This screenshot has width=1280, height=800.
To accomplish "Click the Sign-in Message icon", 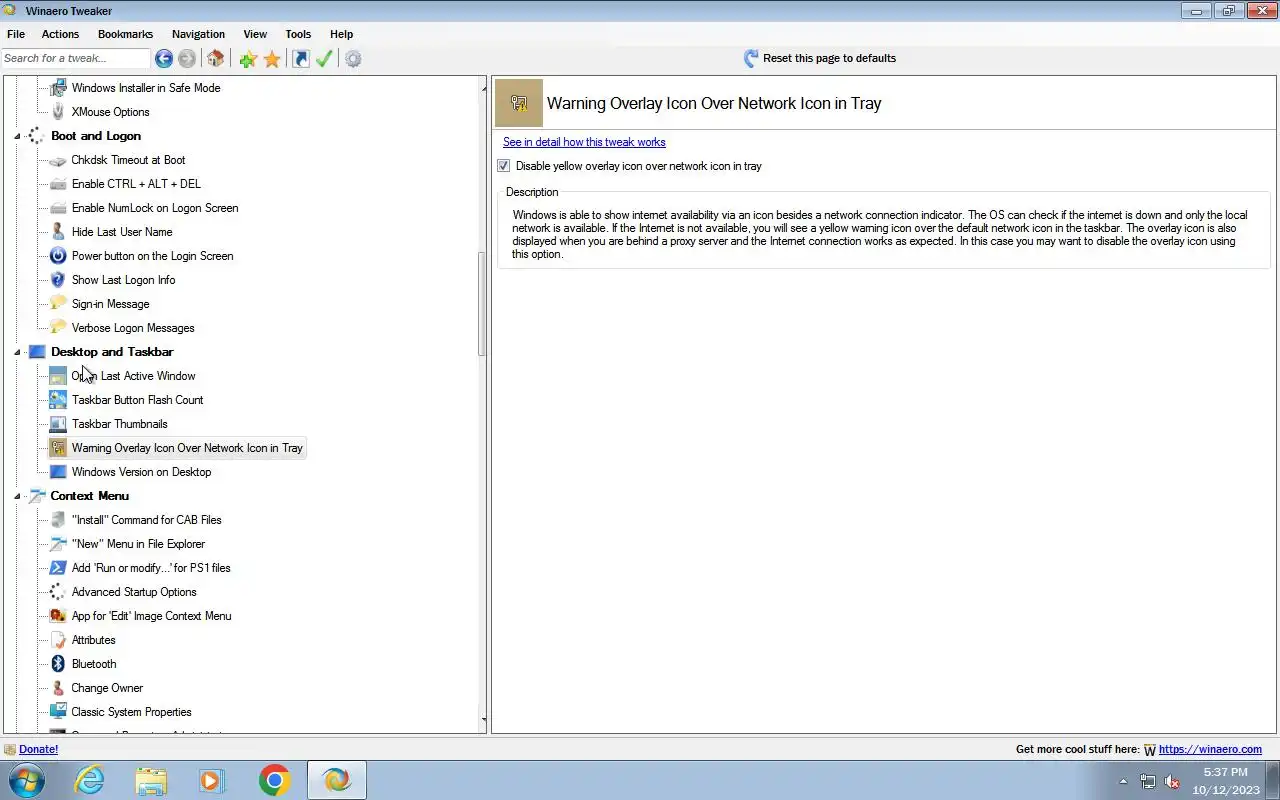I will (58, 304).
